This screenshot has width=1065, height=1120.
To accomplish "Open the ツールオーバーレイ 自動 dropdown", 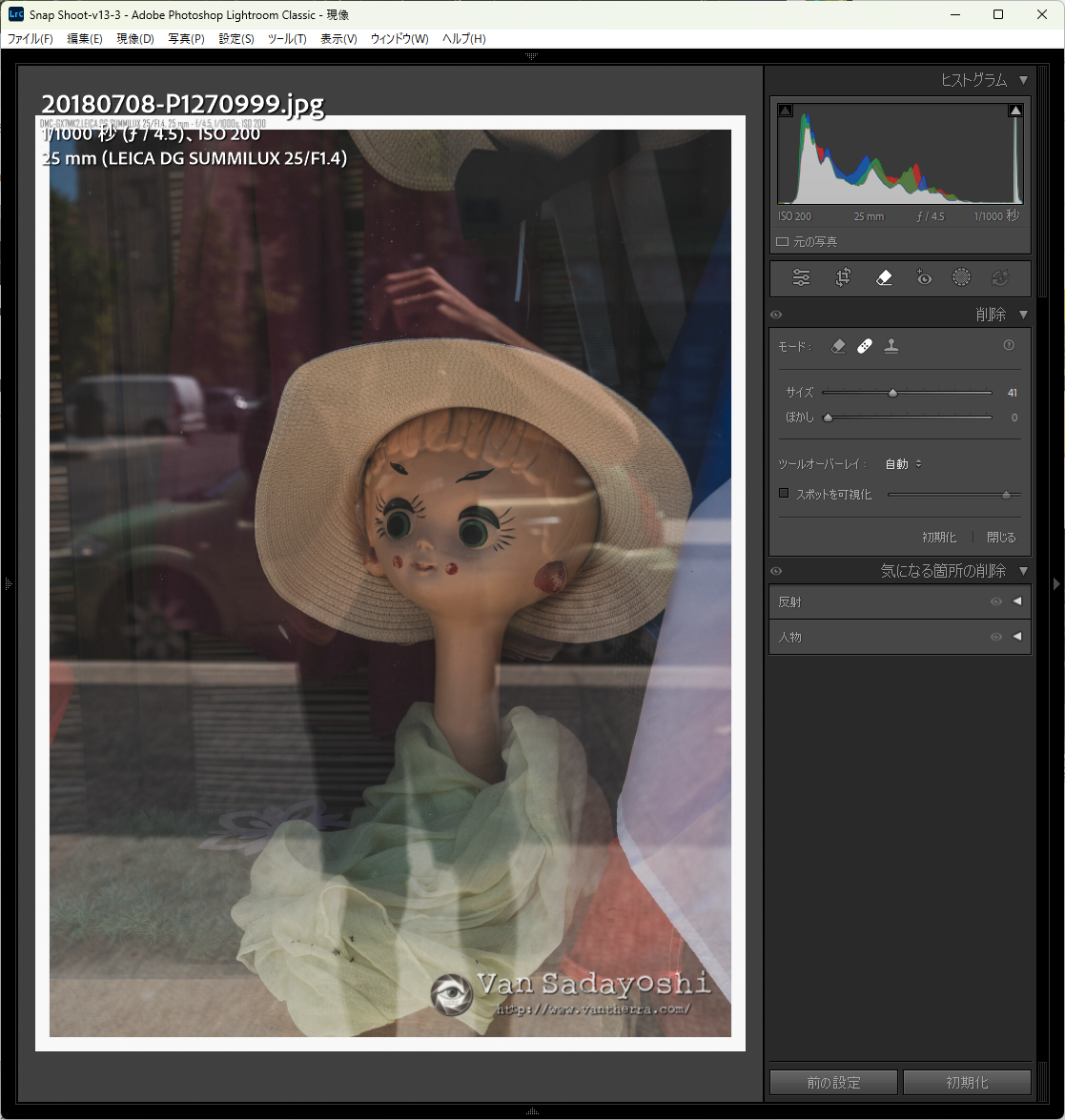I will coord(902,464).
